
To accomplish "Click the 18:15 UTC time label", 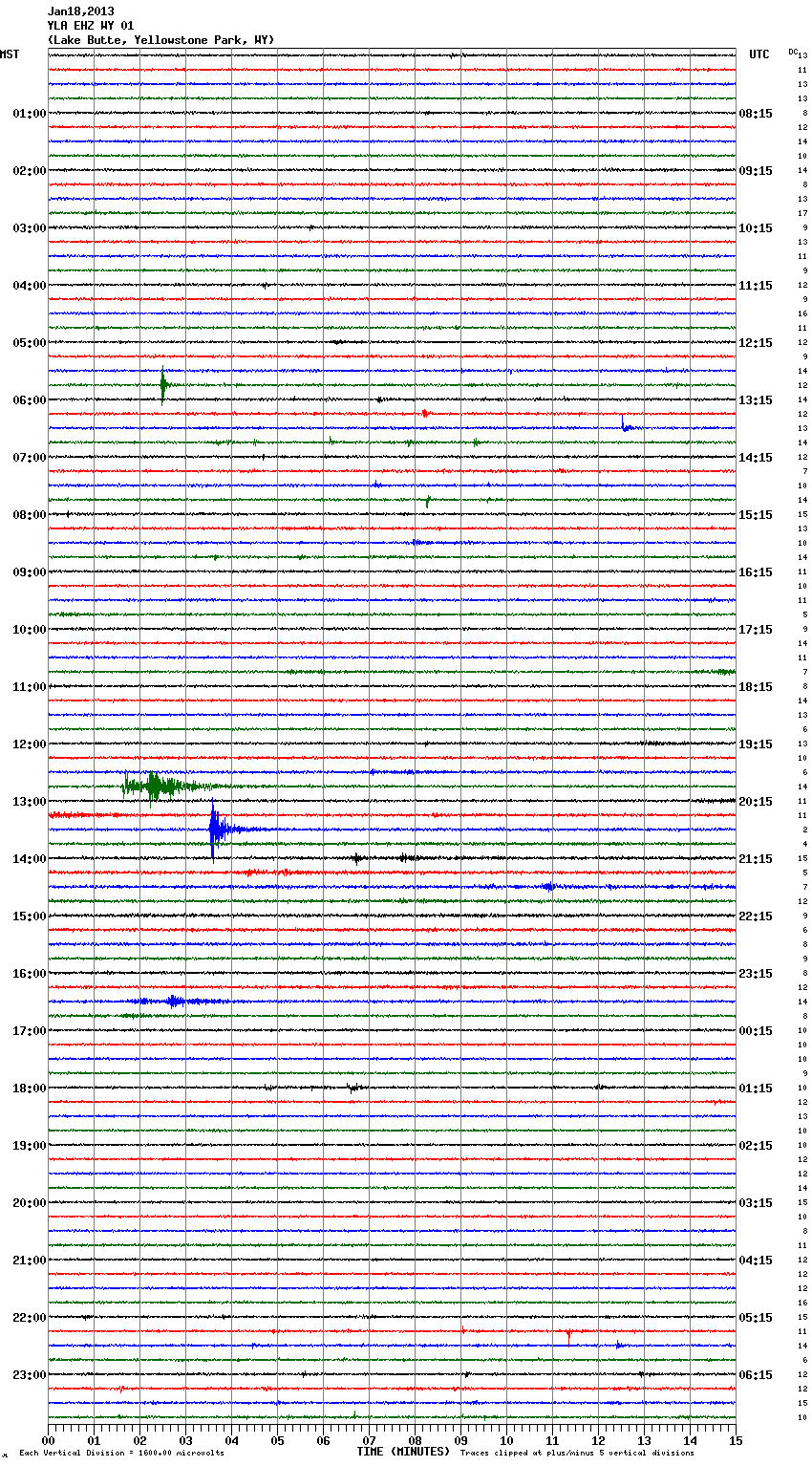I will (756, 687).
